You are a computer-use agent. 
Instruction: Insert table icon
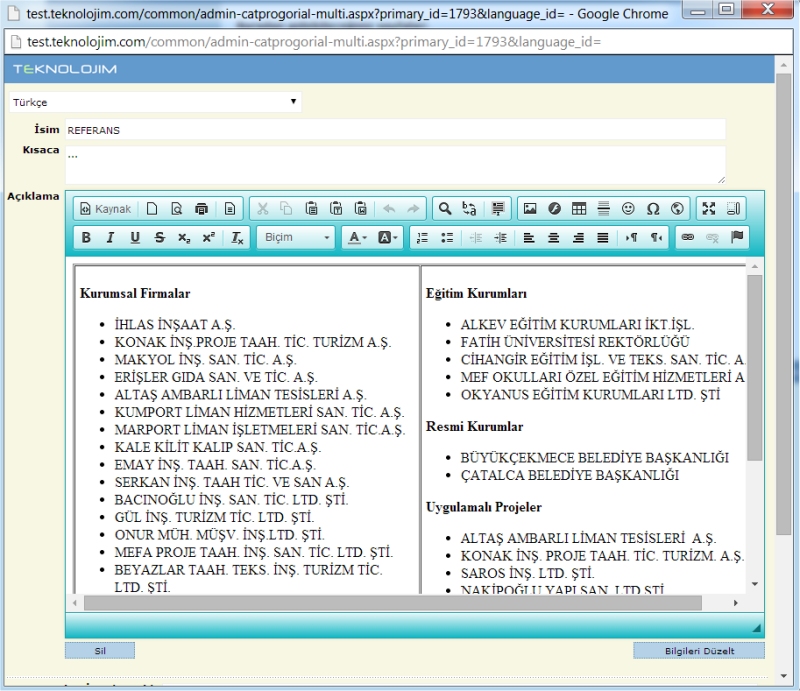579,209
